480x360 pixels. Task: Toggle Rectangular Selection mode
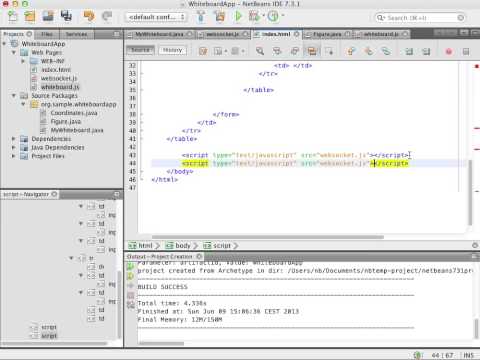click(329, 51)
